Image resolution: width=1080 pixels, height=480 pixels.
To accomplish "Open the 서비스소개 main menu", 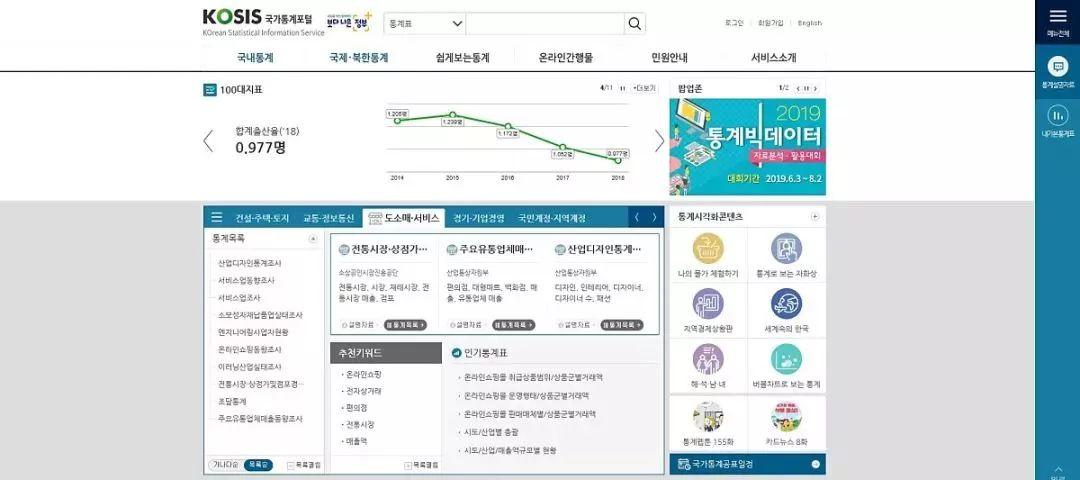I will [x=773, y=58].
